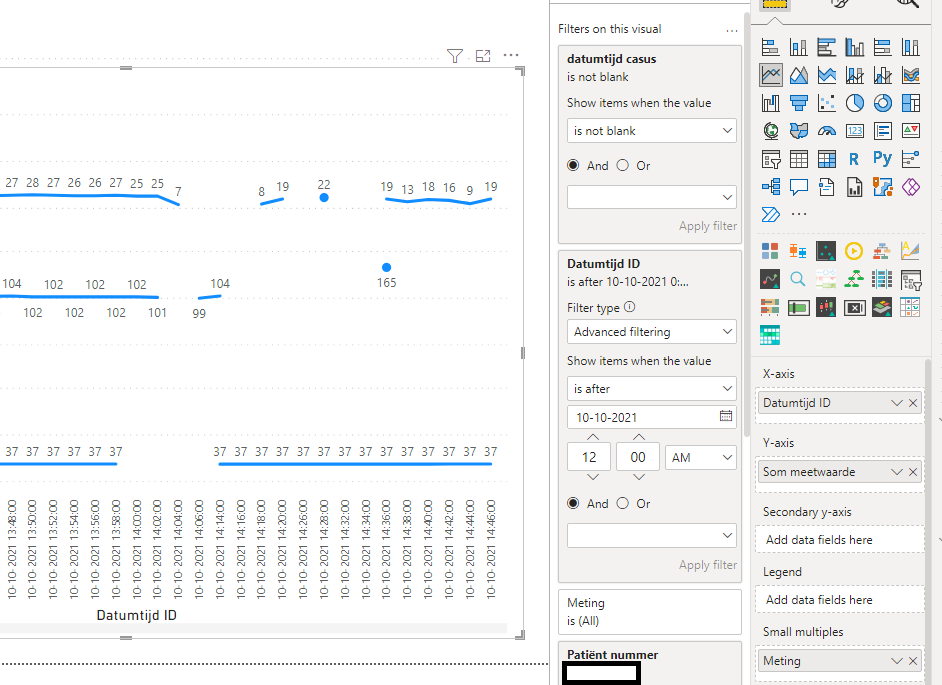
Task: Click the 10-10-2021 date field
Action: coord(652,417)
